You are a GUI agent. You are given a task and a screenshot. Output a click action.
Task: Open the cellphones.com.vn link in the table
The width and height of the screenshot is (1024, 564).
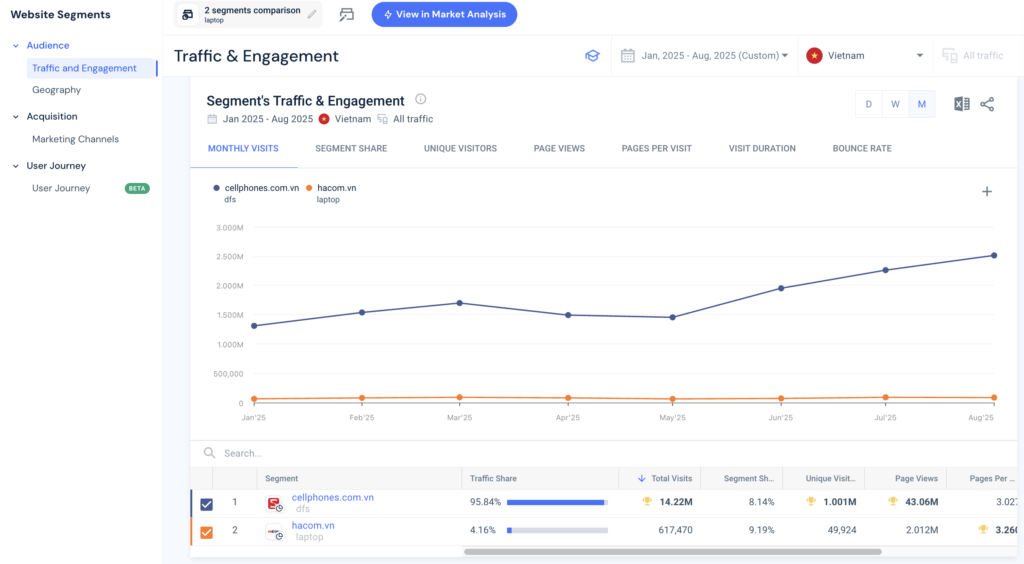click(332, 497)
